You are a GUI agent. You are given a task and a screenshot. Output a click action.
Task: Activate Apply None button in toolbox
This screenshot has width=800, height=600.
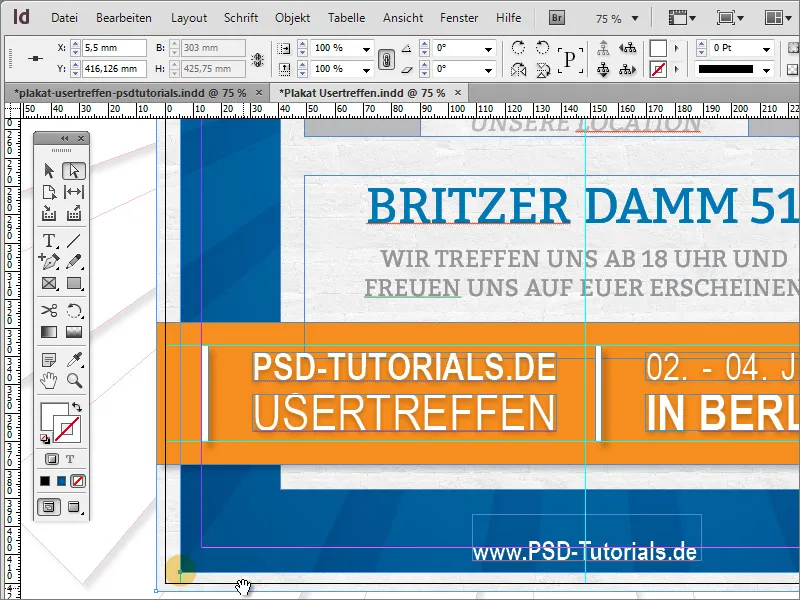[x=78, y=481]
